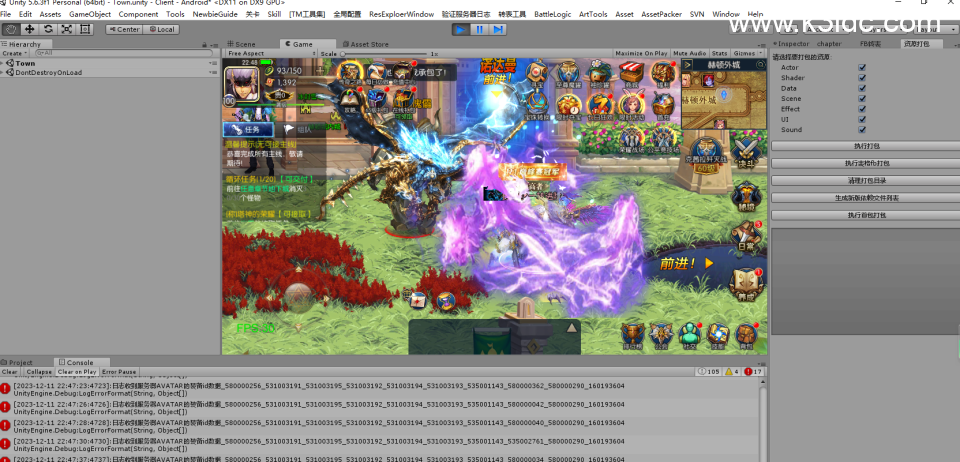Open the Tools menu
Screen dimensions: 960x462
coord(175,14)
